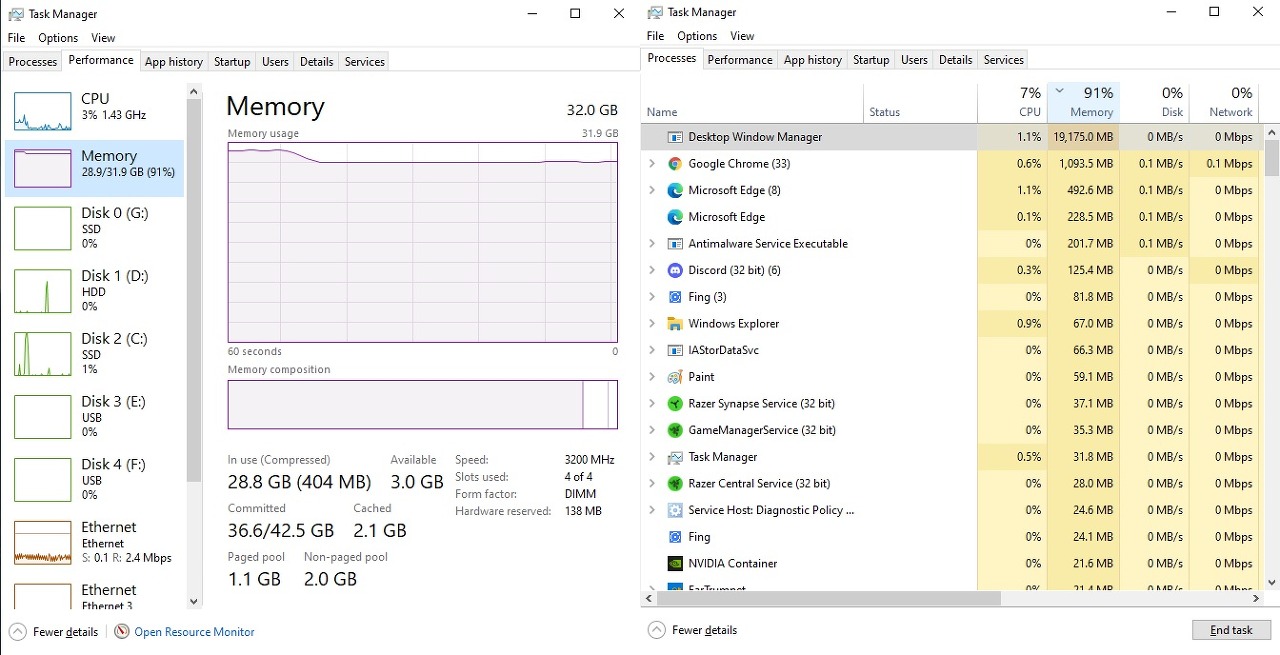Click the Razer Synapse Service icon
The image size is (1280, 655).
point(675,404)
